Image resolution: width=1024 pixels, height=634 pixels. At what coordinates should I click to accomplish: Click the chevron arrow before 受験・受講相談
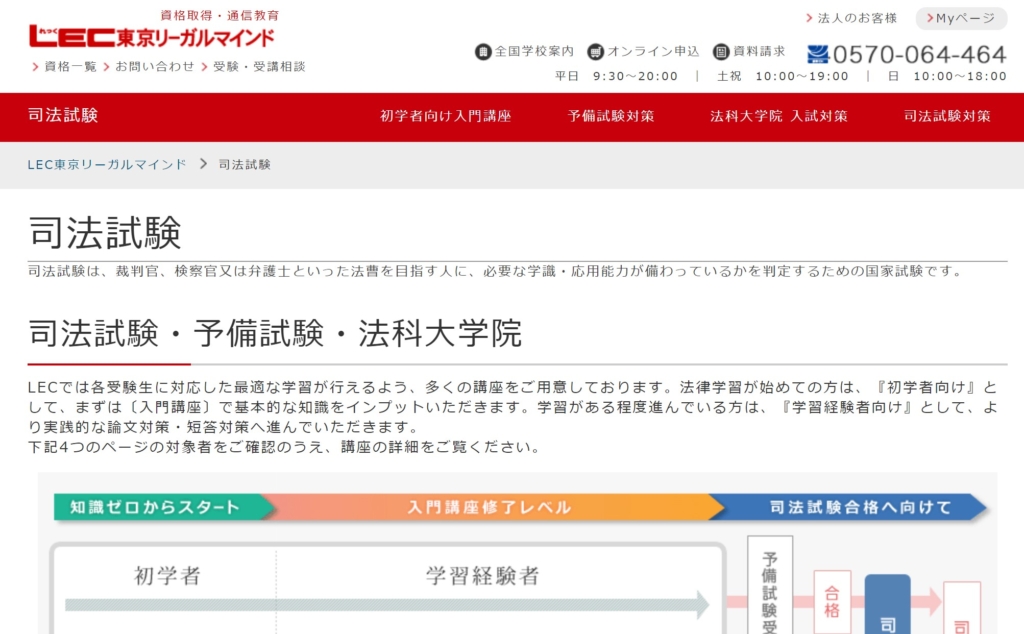click(204, 67)
